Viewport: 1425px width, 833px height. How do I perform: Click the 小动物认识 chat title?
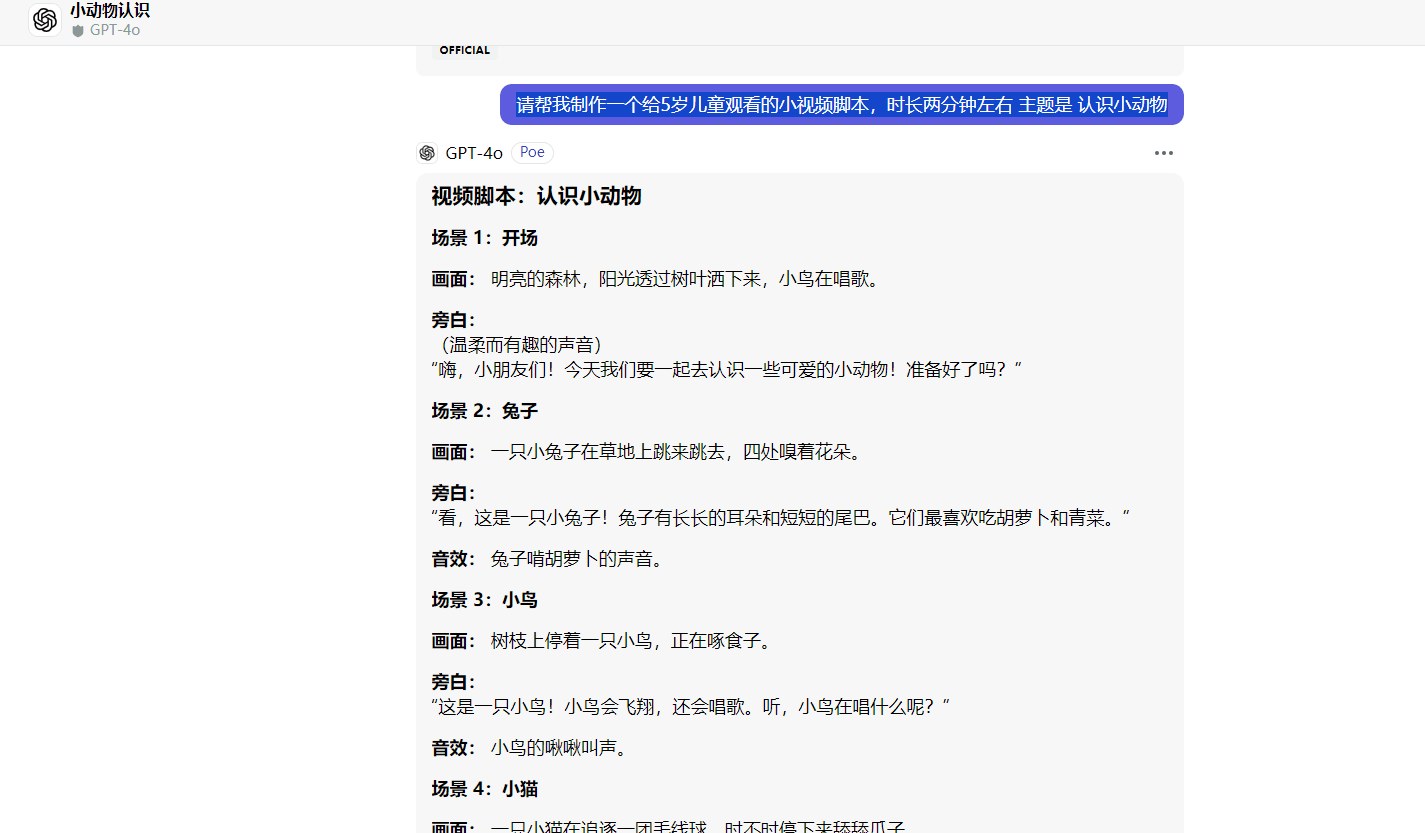click(x=110, y=11)
